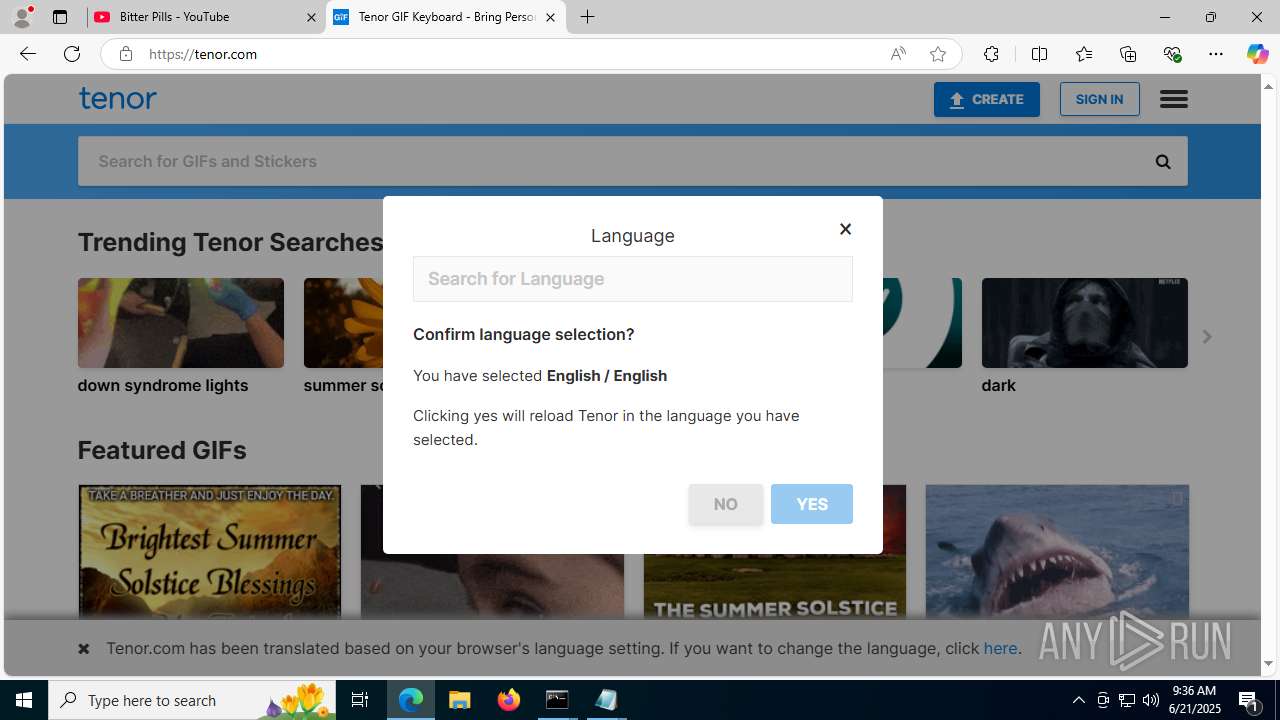Screen dimensions: 1280x720
Task: Click the browser profile avatar icon
Action: tap(22, 17)
